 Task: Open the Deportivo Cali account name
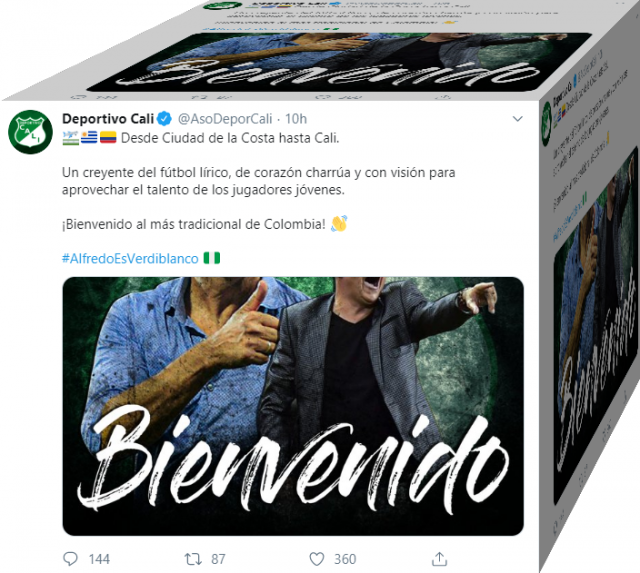pyautogui.click(x=108, y=119)
